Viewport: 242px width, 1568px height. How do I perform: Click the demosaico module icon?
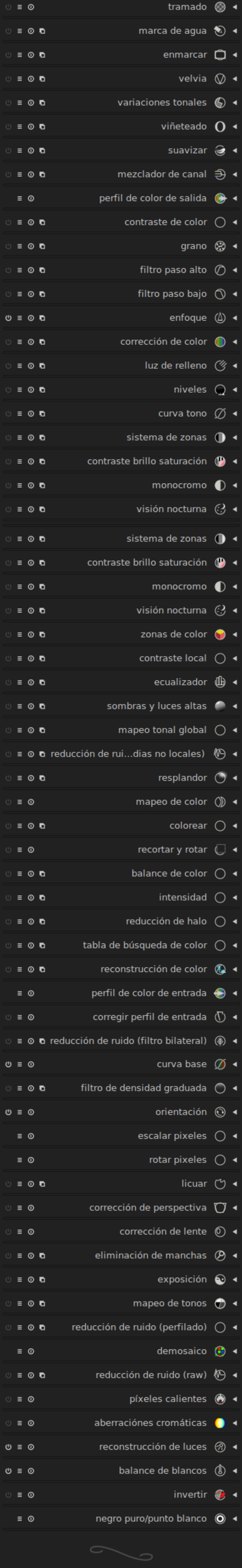[220, 1351]
